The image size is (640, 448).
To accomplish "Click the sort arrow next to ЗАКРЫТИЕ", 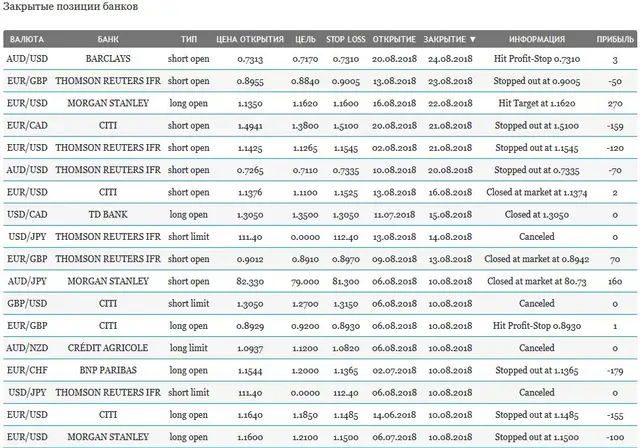I will click(473, 40).
